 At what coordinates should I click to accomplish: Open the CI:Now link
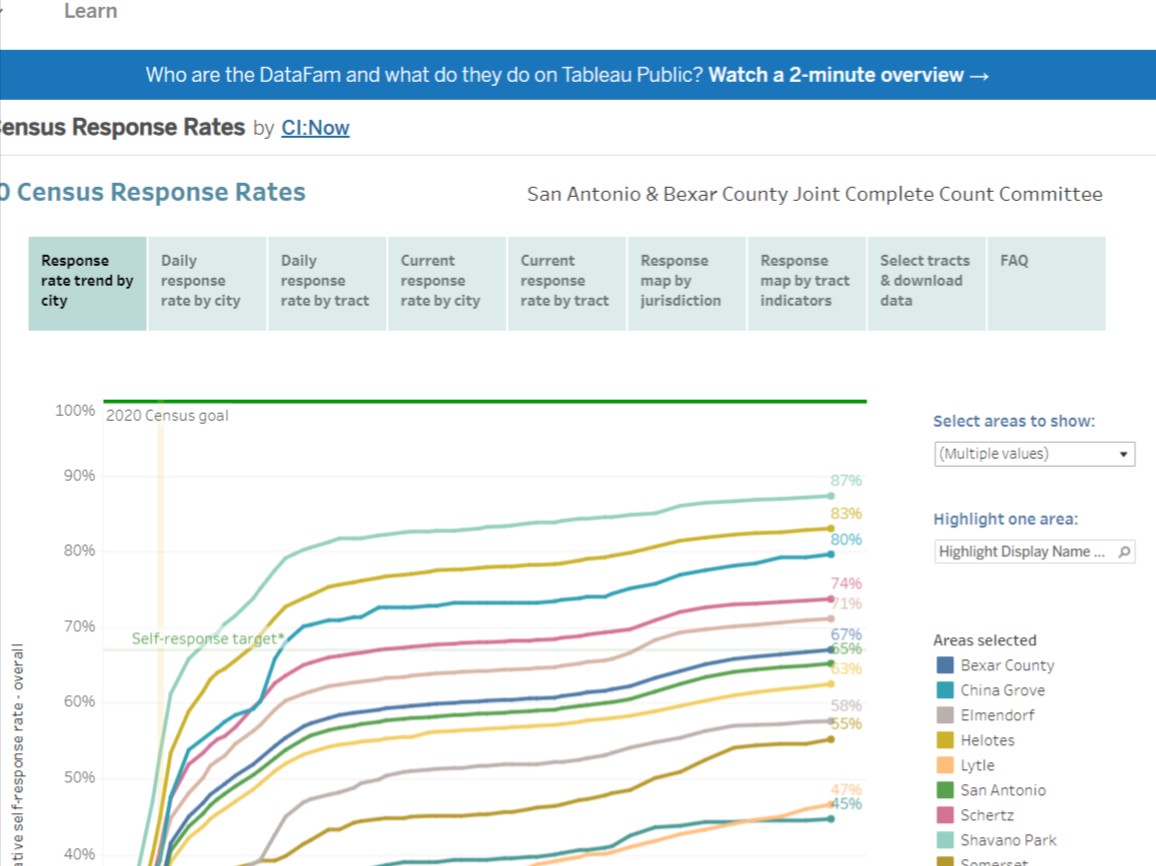pyautogui.click(x=315, y=127)
